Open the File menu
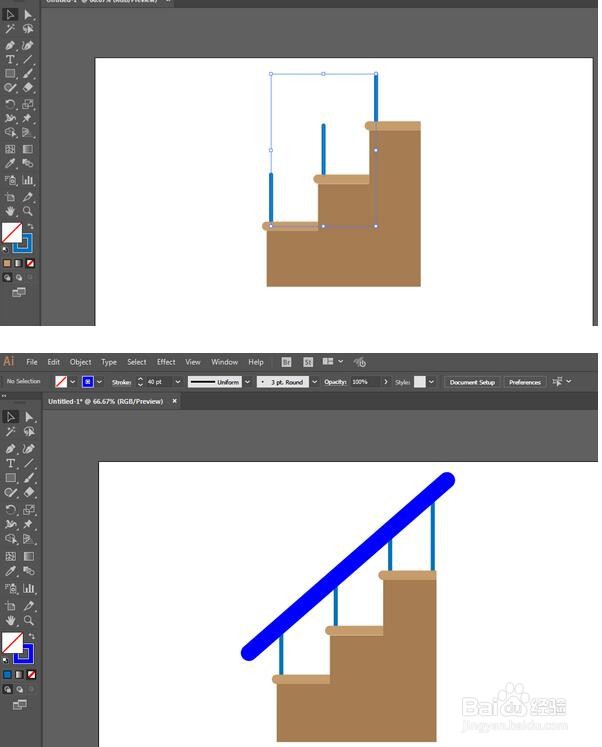 (x=32, y=362)
